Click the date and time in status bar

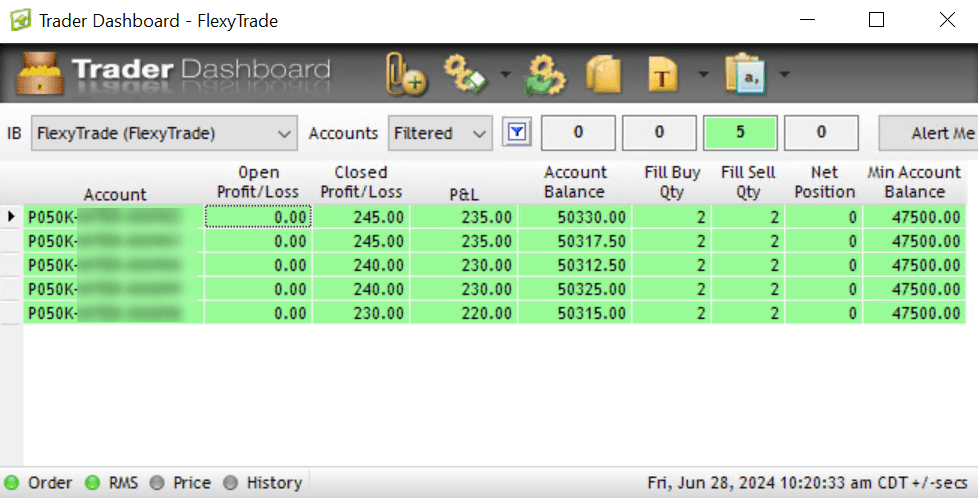(807, 482)
